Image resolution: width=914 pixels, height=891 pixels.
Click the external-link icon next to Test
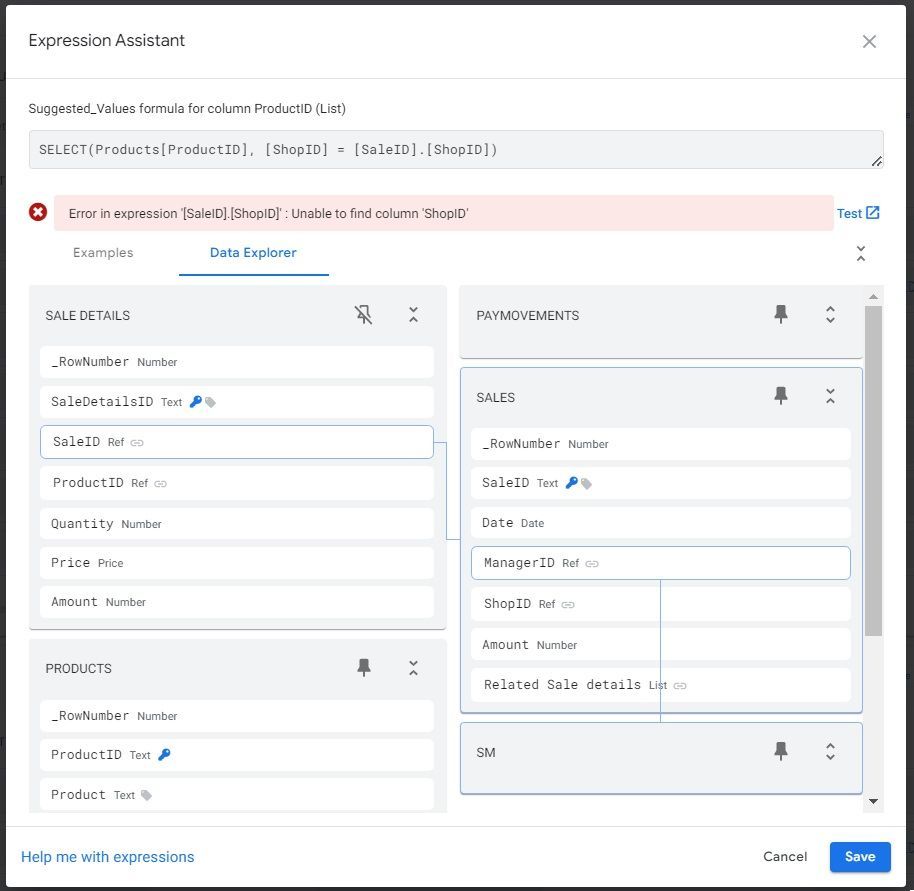click(872, 213)
